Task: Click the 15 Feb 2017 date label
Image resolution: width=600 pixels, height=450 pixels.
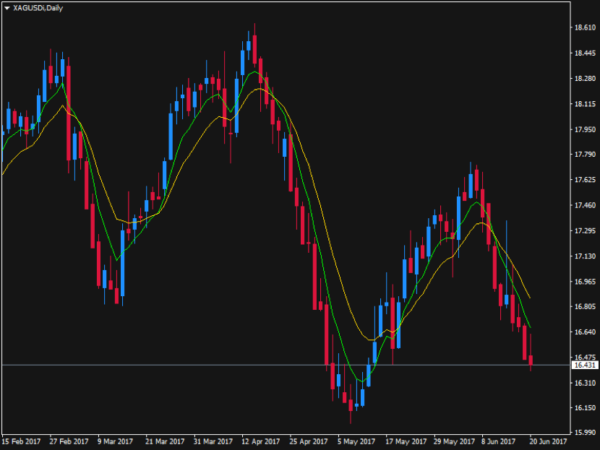Action: click(21, 442)
